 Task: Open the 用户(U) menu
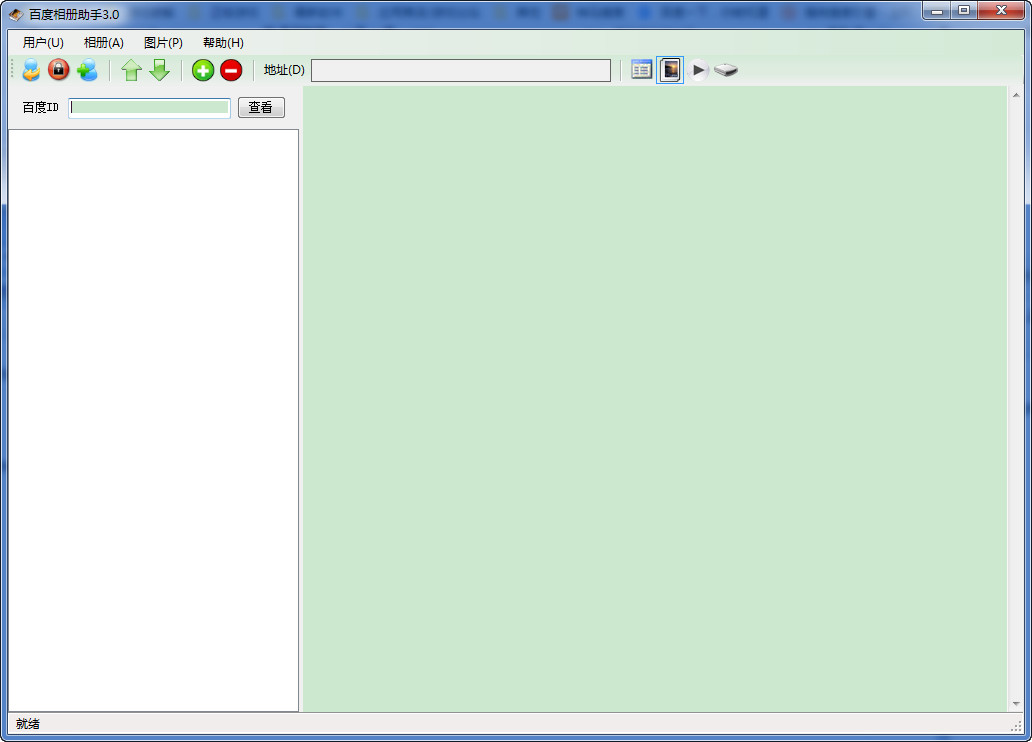click(43, 43)
